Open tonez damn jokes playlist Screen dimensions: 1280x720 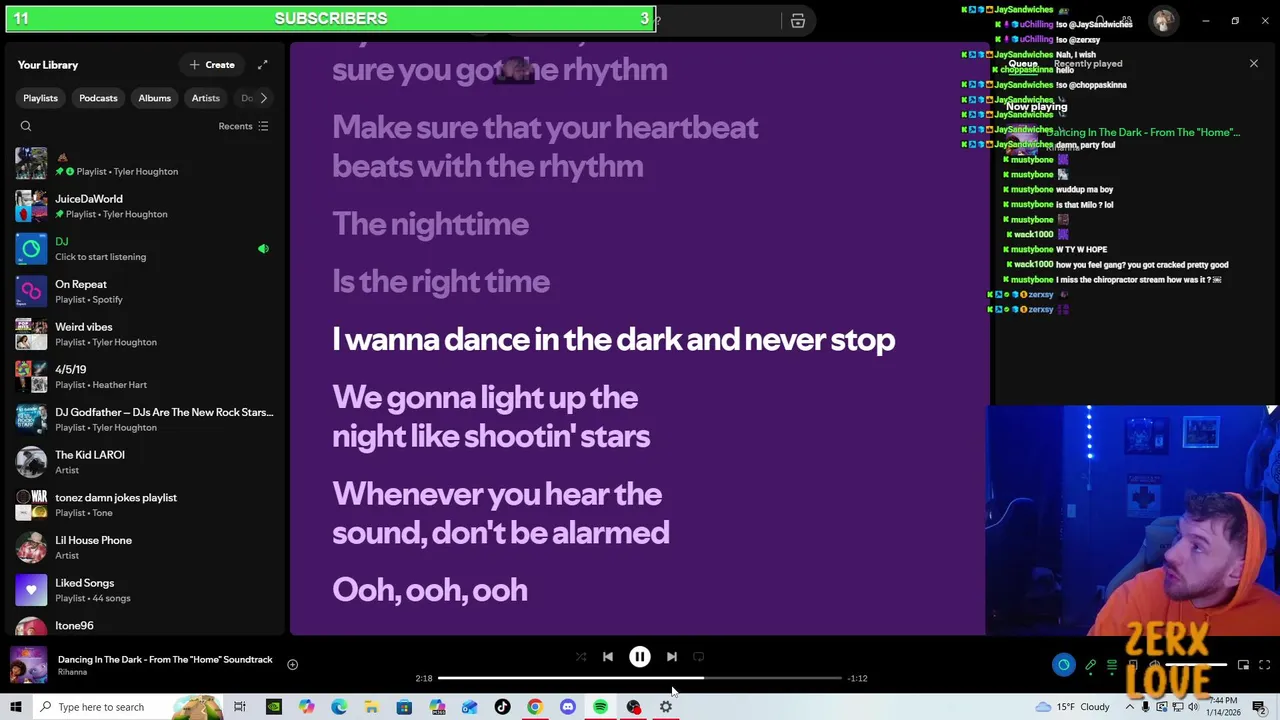(144, 504)
